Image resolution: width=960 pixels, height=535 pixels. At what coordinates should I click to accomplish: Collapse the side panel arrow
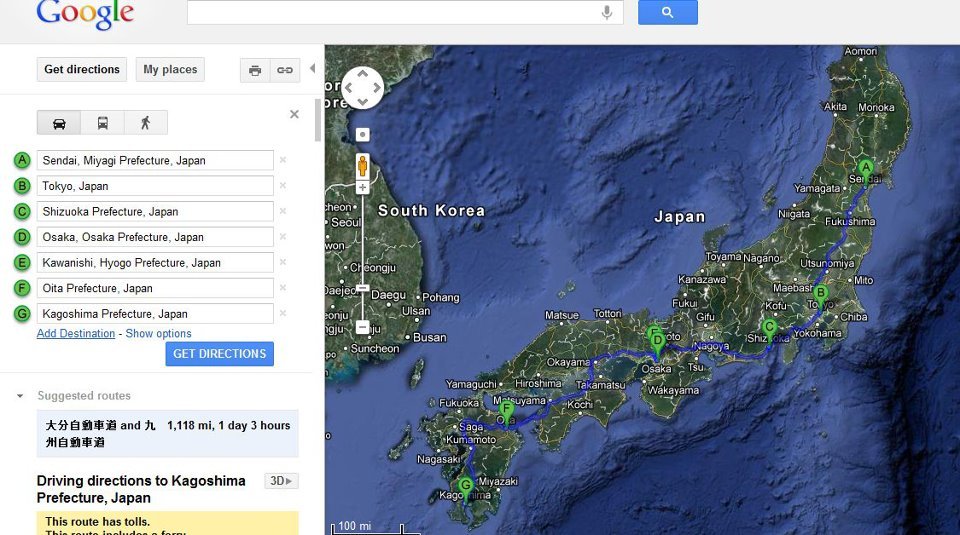[312, 69]
